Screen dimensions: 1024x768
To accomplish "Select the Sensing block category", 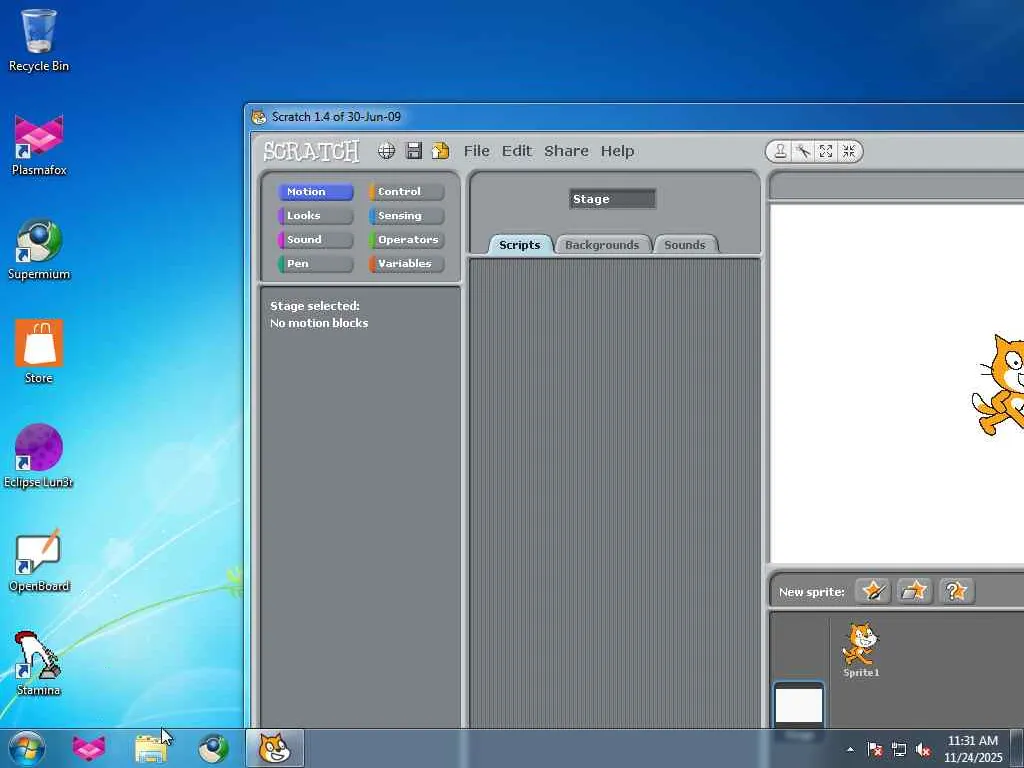I will [406, 216].
